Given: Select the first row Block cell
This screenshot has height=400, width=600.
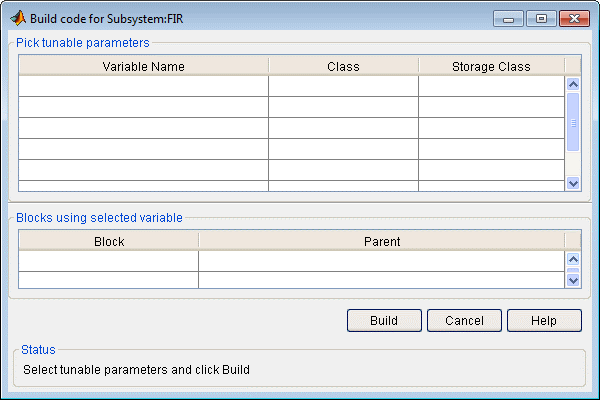Looking at the screenshot, I should pyautogui.click(x=109, y=260).
